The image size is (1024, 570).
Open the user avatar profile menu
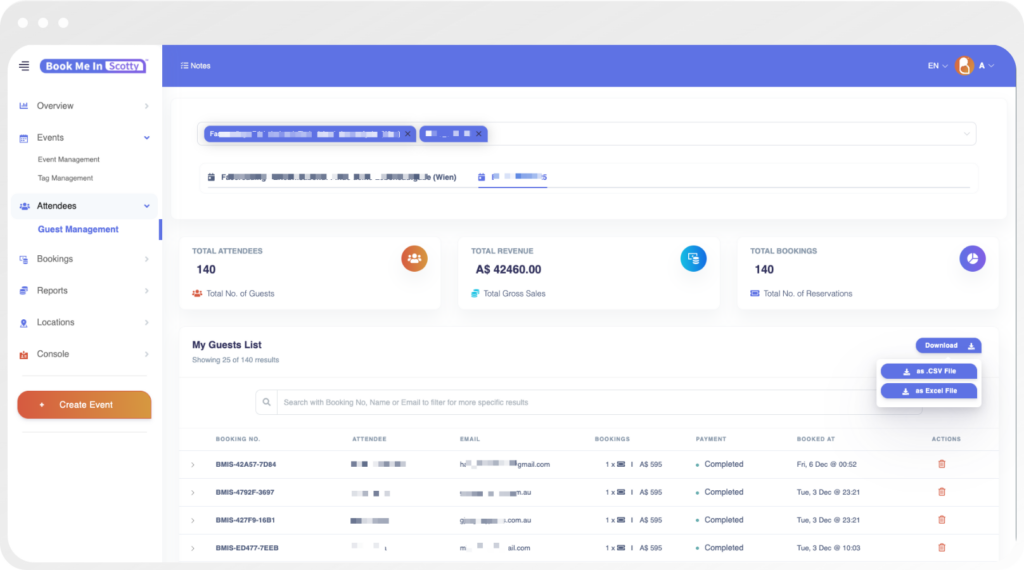(x=965, y=66)
